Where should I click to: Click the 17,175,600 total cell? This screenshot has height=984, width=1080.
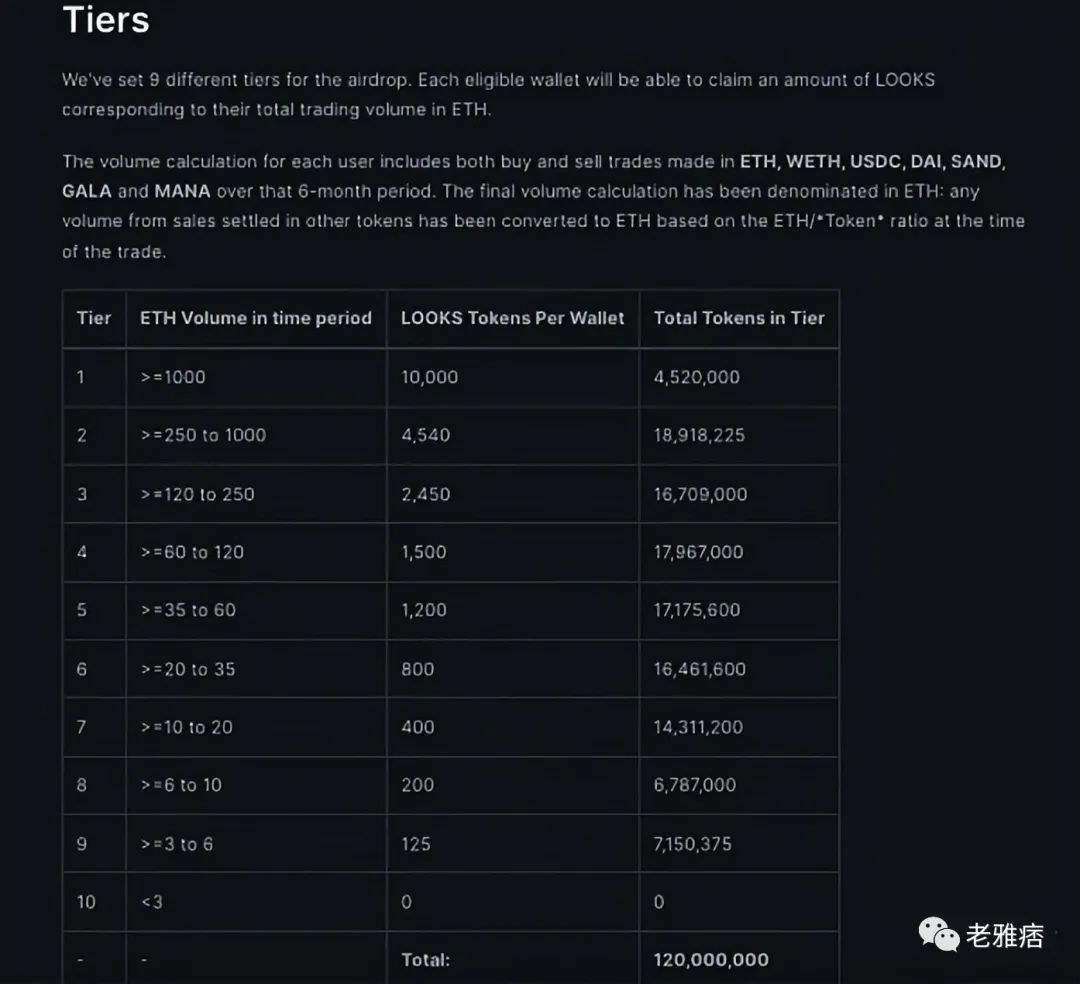click(x=739, y=610)
